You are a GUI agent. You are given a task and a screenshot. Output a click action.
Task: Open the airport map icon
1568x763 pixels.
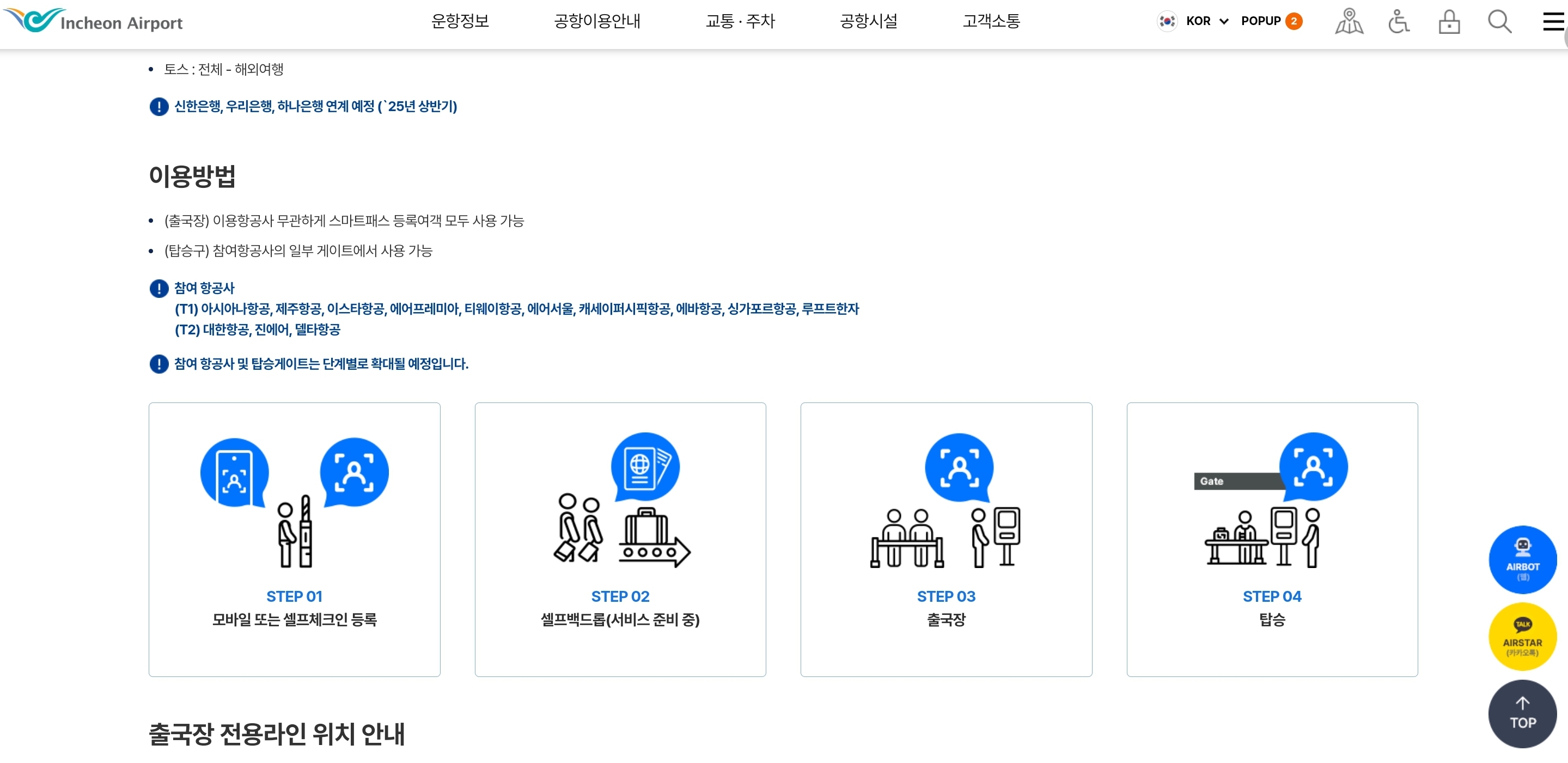(1349, 22)
